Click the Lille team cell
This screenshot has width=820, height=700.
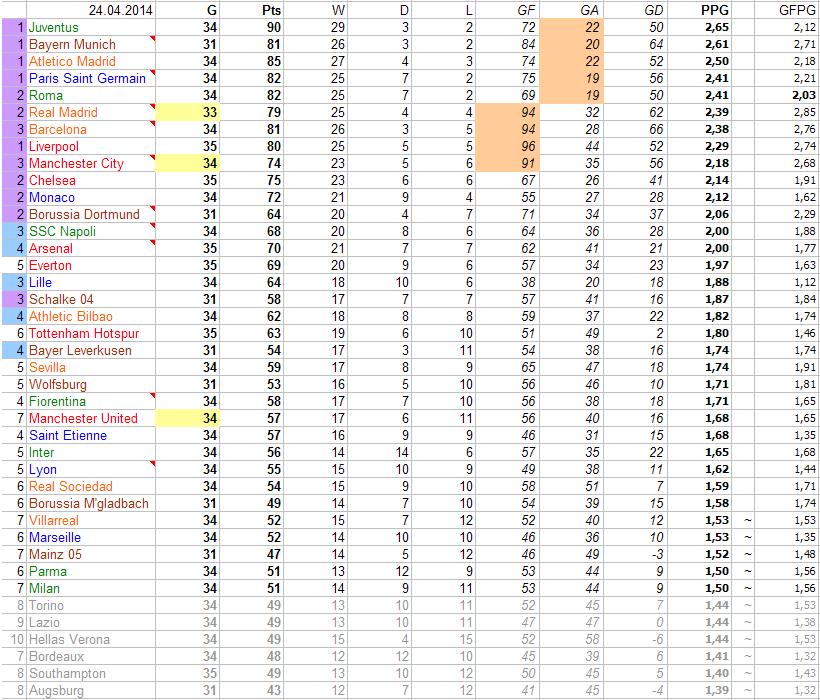[91, 282]
